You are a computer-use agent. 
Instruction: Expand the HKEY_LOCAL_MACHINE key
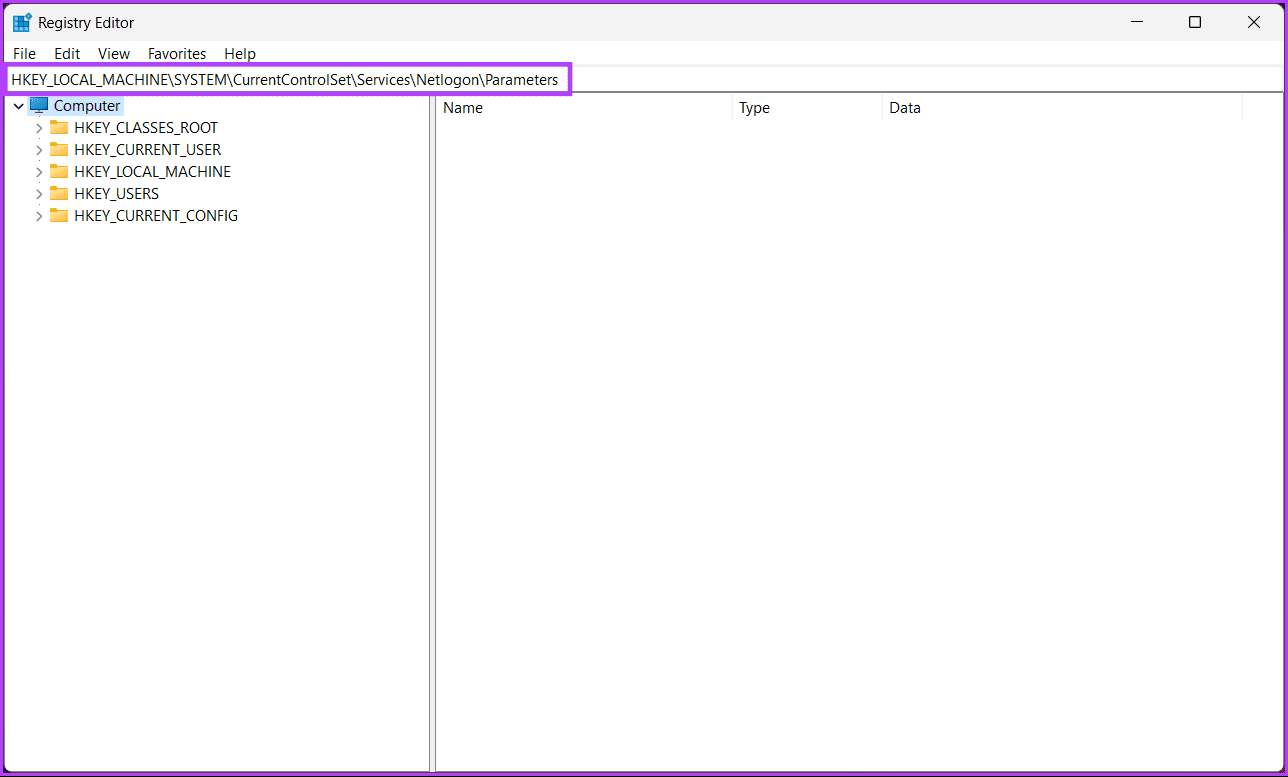(39, 172)
